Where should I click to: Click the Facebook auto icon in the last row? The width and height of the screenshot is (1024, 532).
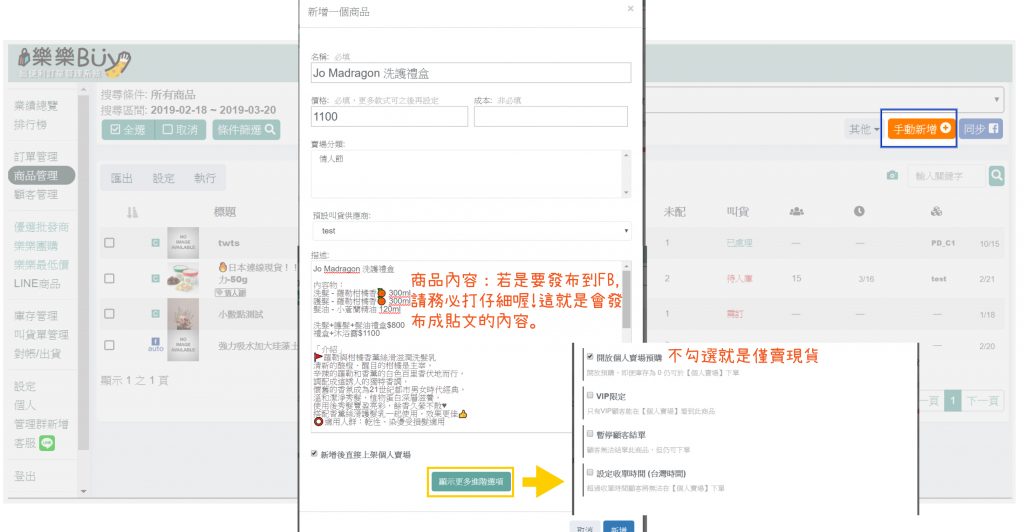155,344
